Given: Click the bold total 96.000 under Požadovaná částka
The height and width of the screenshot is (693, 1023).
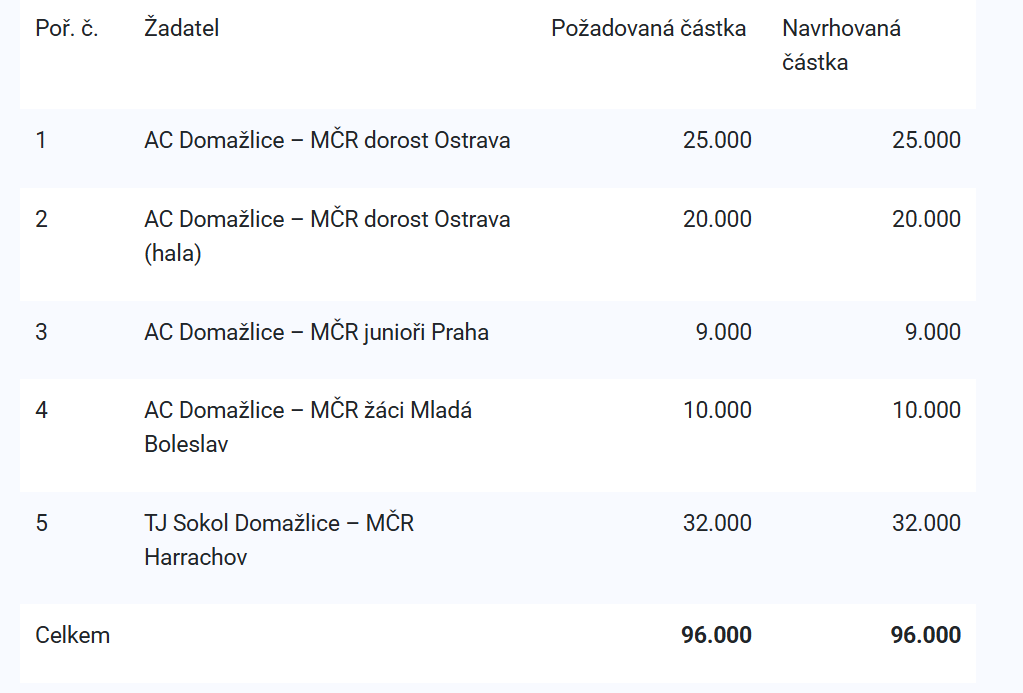Looking at the screenshot, I should tap(716, 635).
